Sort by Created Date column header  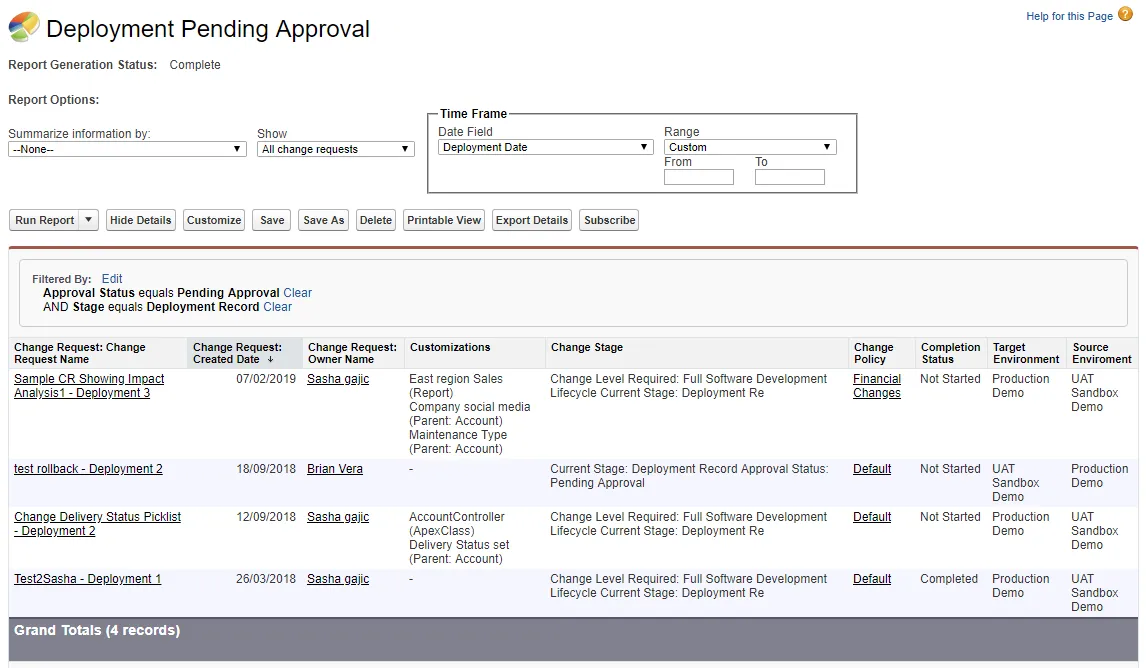pos(238,353)
